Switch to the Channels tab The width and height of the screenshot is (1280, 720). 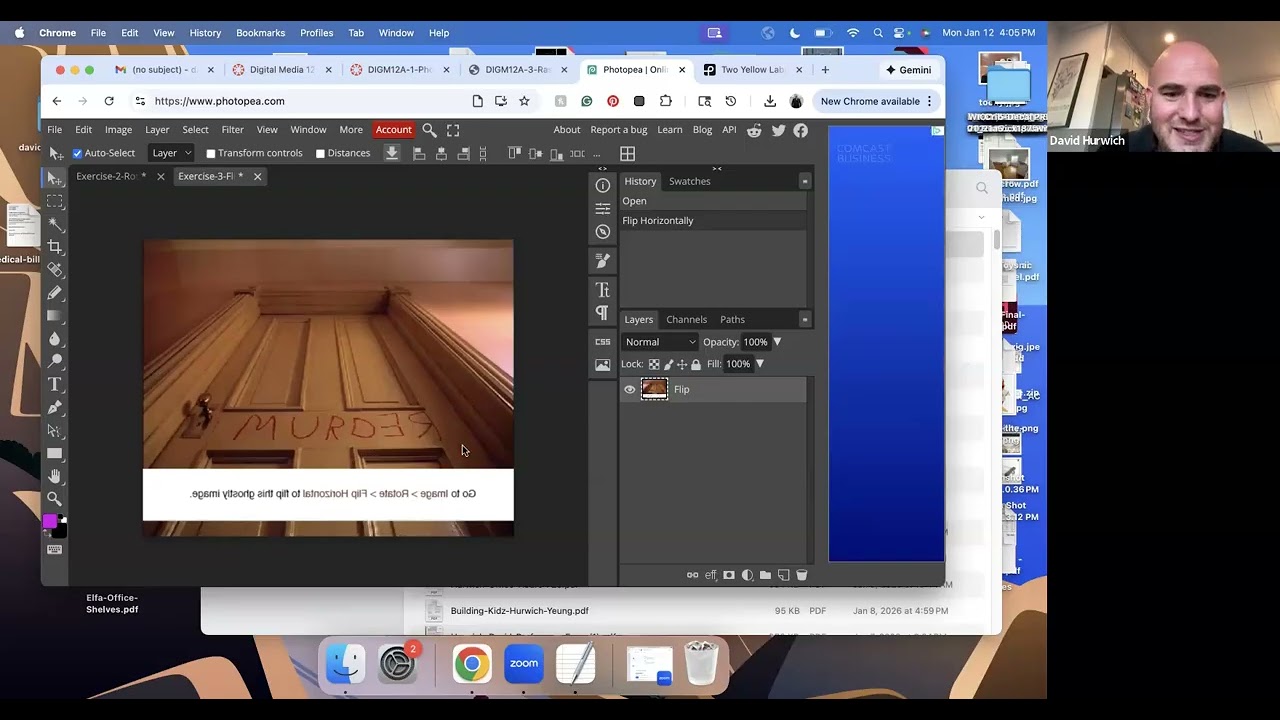[x=686, y=320]
